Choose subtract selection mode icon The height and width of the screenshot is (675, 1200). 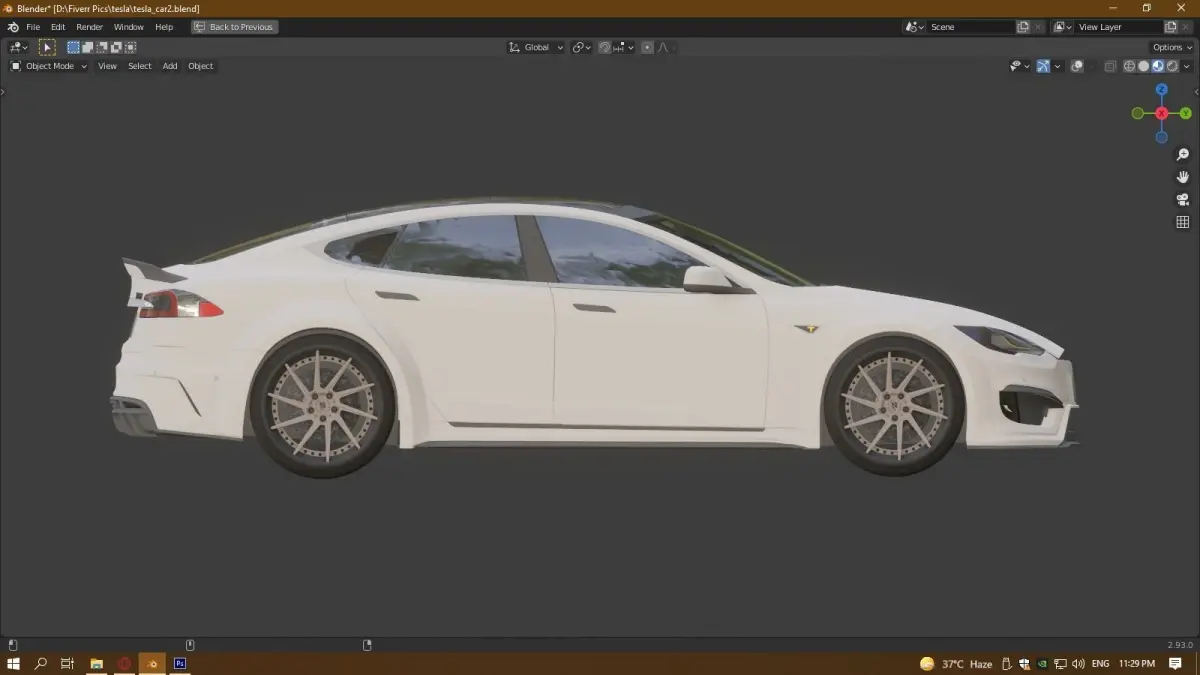pyautogui.click(x=102, y=47)
